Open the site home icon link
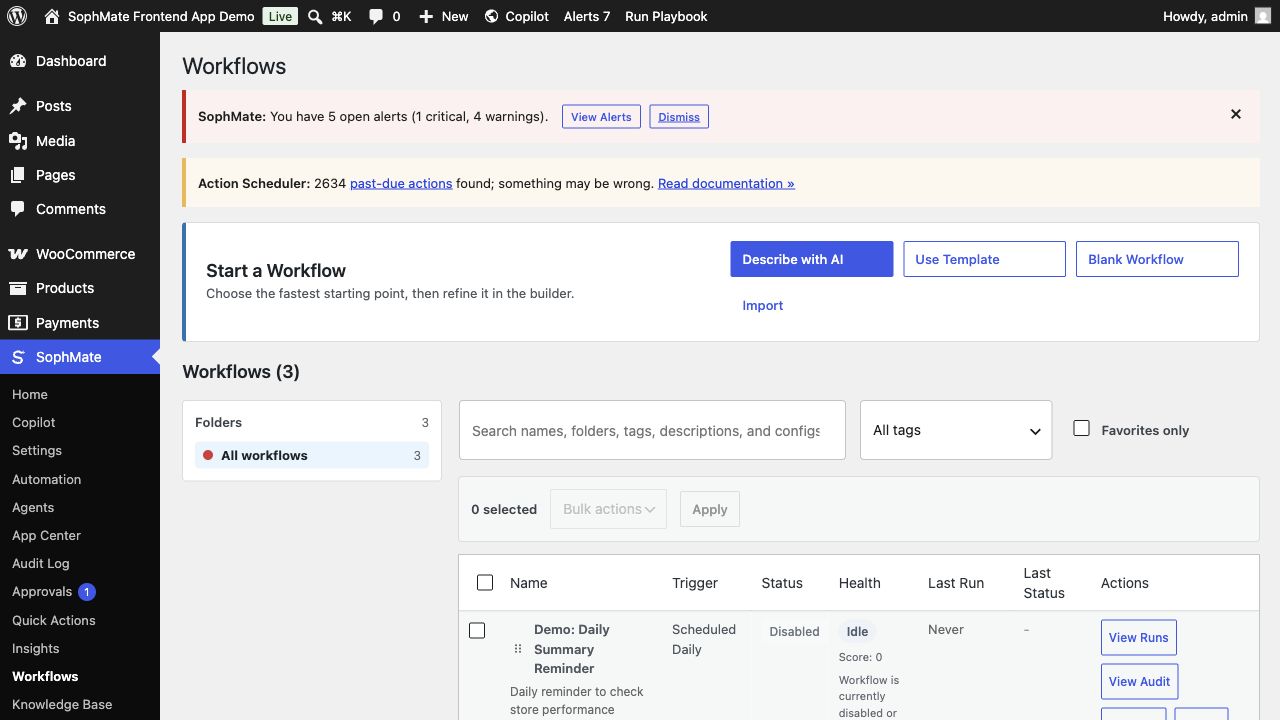 pos(52,16)
